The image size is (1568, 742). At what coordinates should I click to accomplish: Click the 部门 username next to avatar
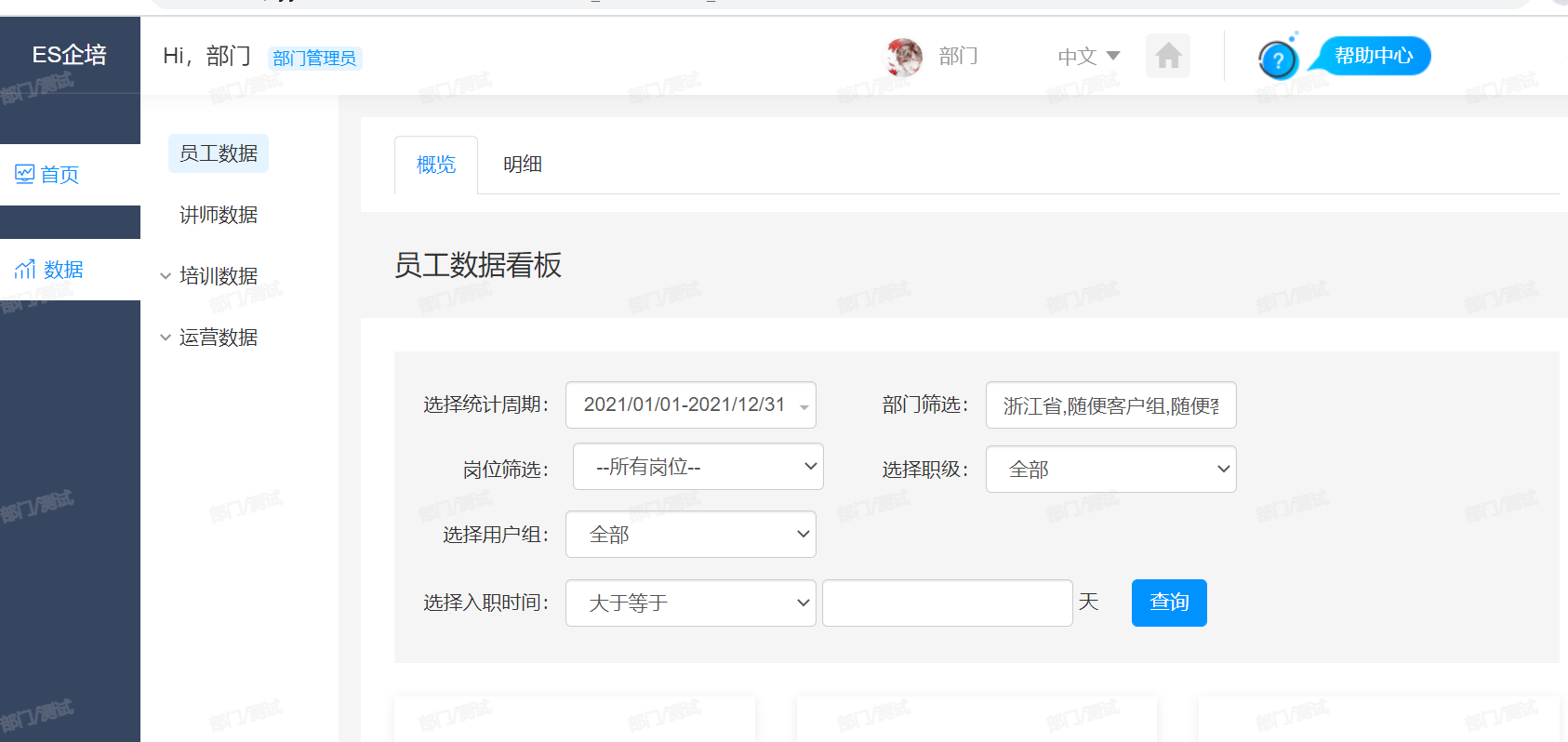click(959, 56)
